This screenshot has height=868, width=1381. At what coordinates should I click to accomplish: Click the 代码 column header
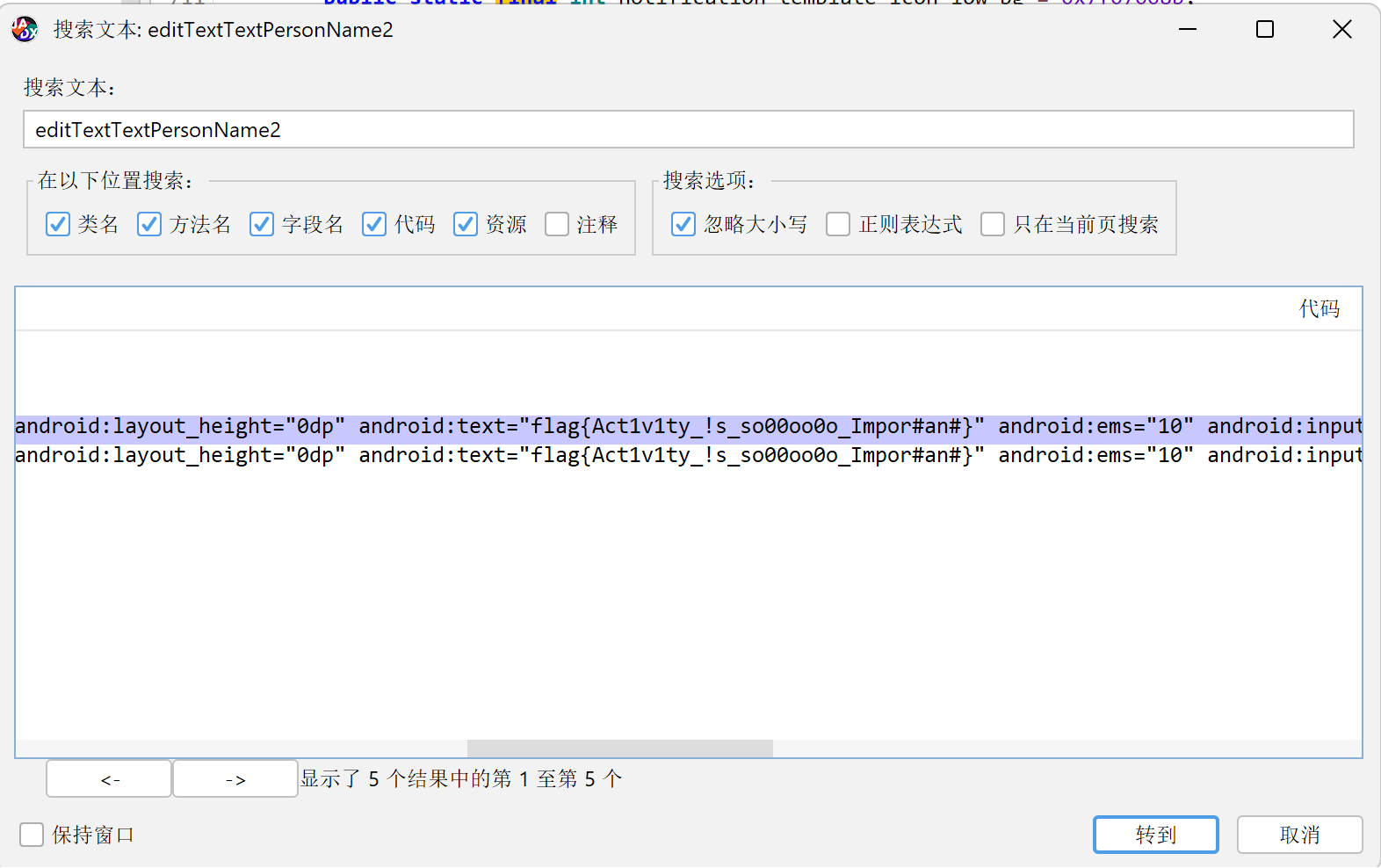coord(1319,309)
